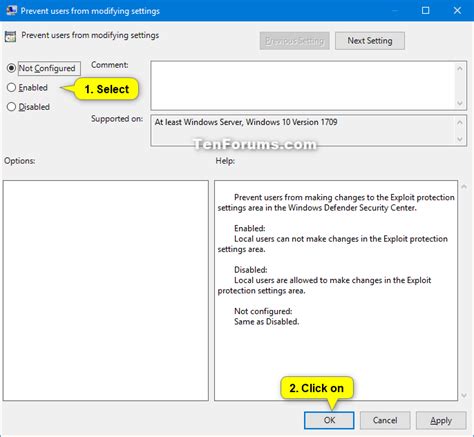Screen dimensions: 474x437
Task: Click the 'Not configured:' line in Help
Action: point(263,311)
